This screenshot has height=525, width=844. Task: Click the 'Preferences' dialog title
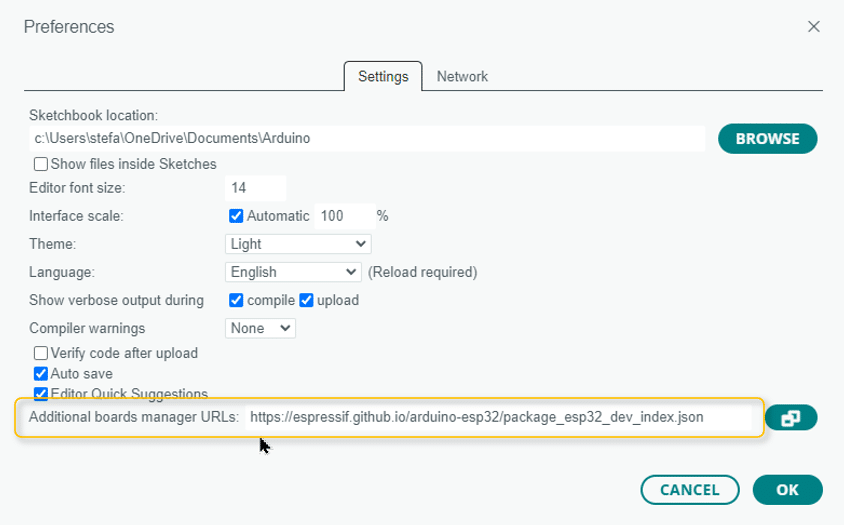(69, 26)
